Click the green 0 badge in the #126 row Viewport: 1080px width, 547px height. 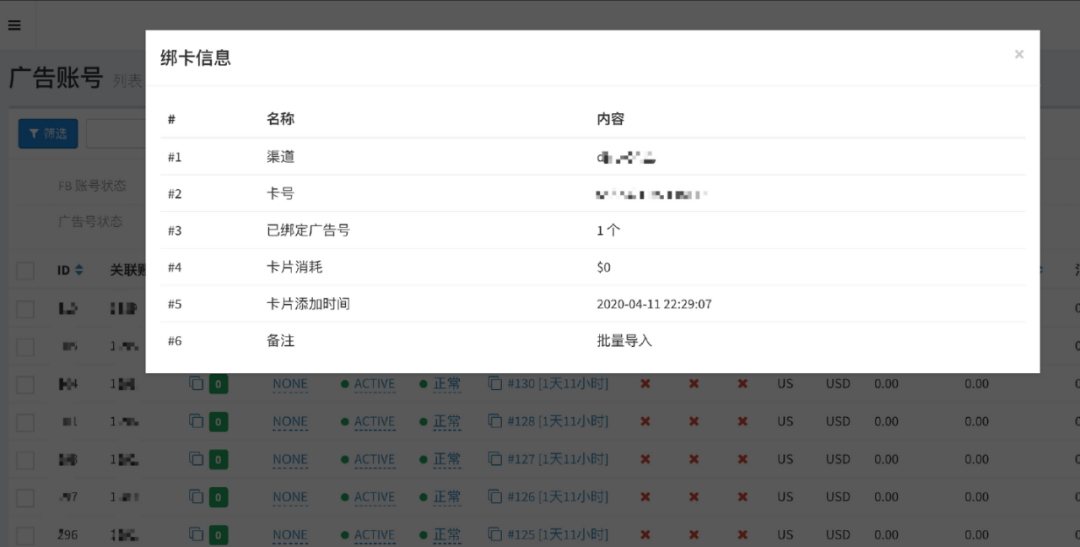(218, 497)
